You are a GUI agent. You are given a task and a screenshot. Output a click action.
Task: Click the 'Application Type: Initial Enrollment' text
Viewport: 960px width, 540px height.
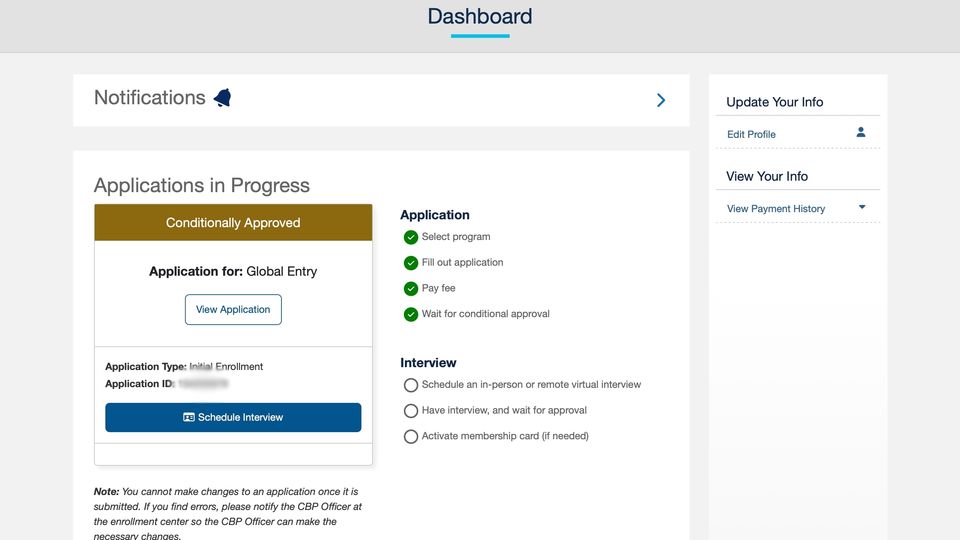[184, 366]
